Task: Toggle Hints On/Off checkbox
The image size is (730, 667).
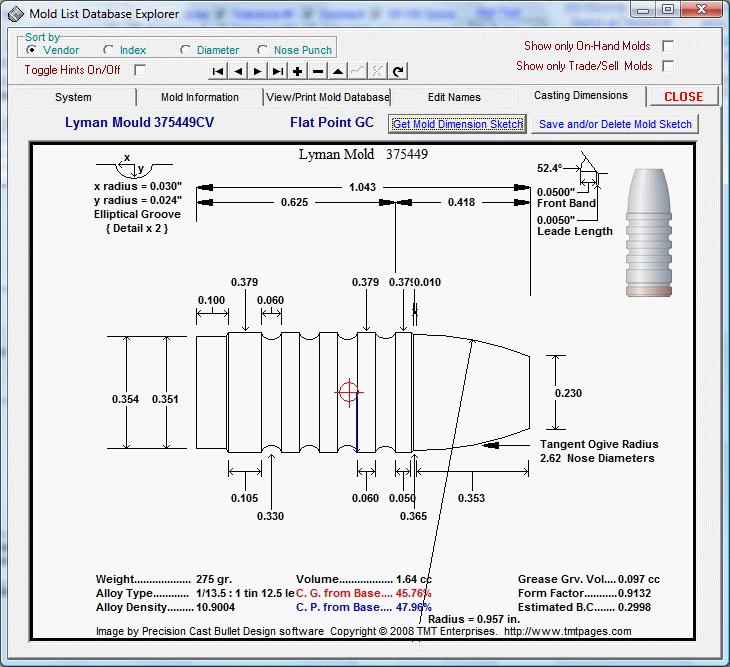Action: coord(140,70)
